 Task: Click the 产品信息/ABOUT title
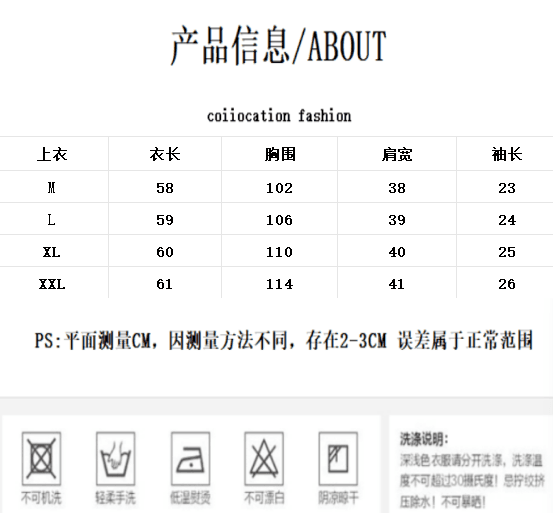click(x=279, y=45)
